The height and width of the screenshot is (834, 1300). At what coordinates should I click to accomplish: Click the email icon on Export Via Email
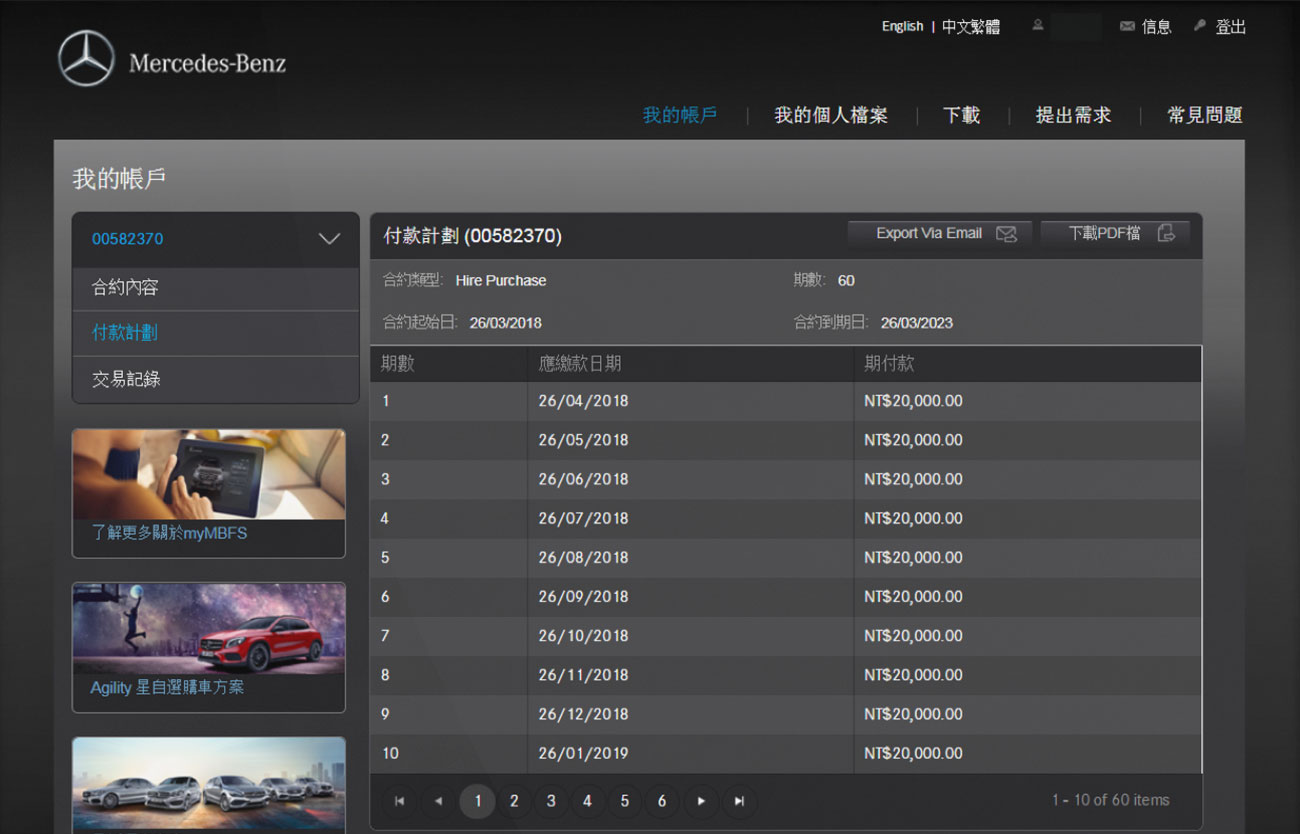coord(1006,234)
